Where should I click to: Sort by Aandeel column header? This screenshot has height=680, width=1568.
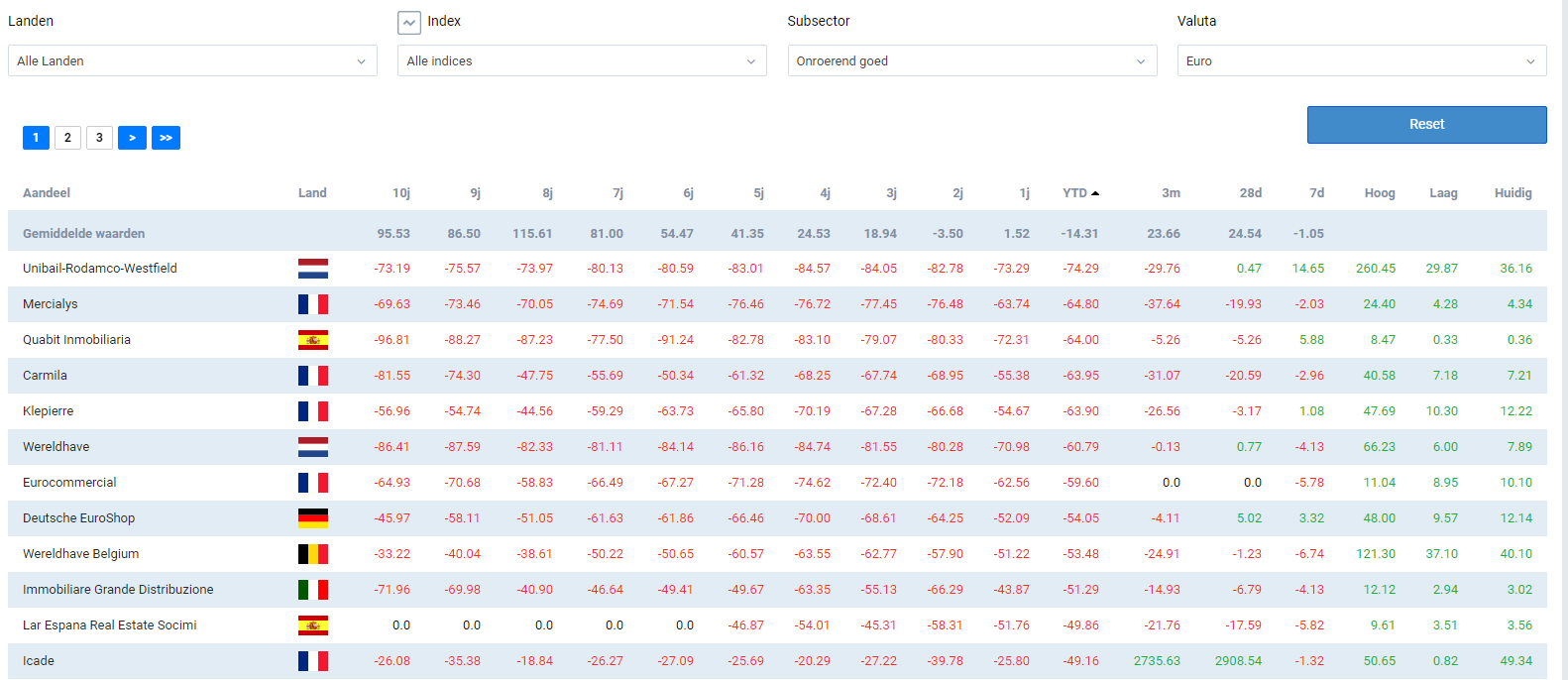(47, 193)
